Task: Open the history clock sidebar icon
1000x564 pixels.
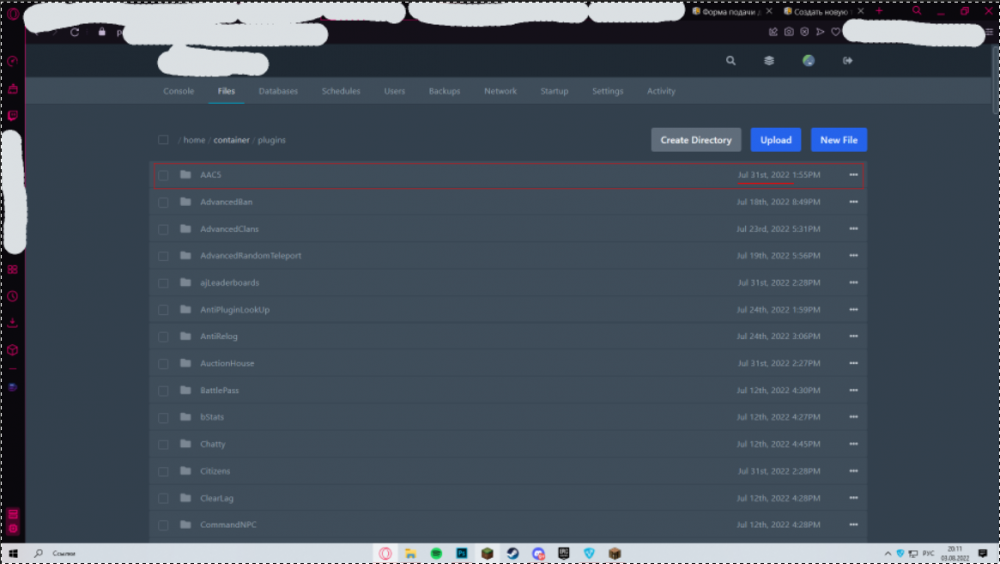Action: 13,296
